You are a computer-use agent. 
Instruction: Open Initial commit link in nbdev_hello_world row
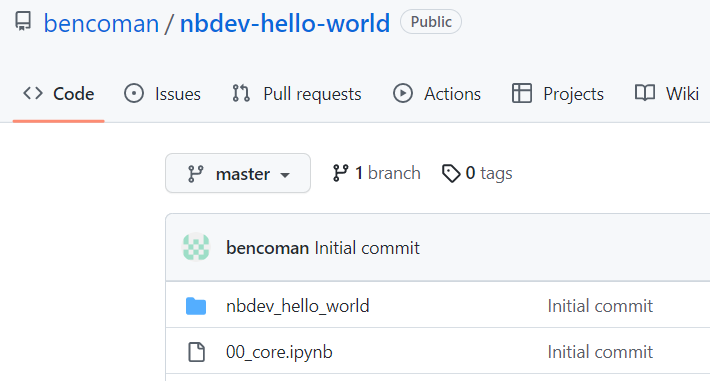(600, 306)
